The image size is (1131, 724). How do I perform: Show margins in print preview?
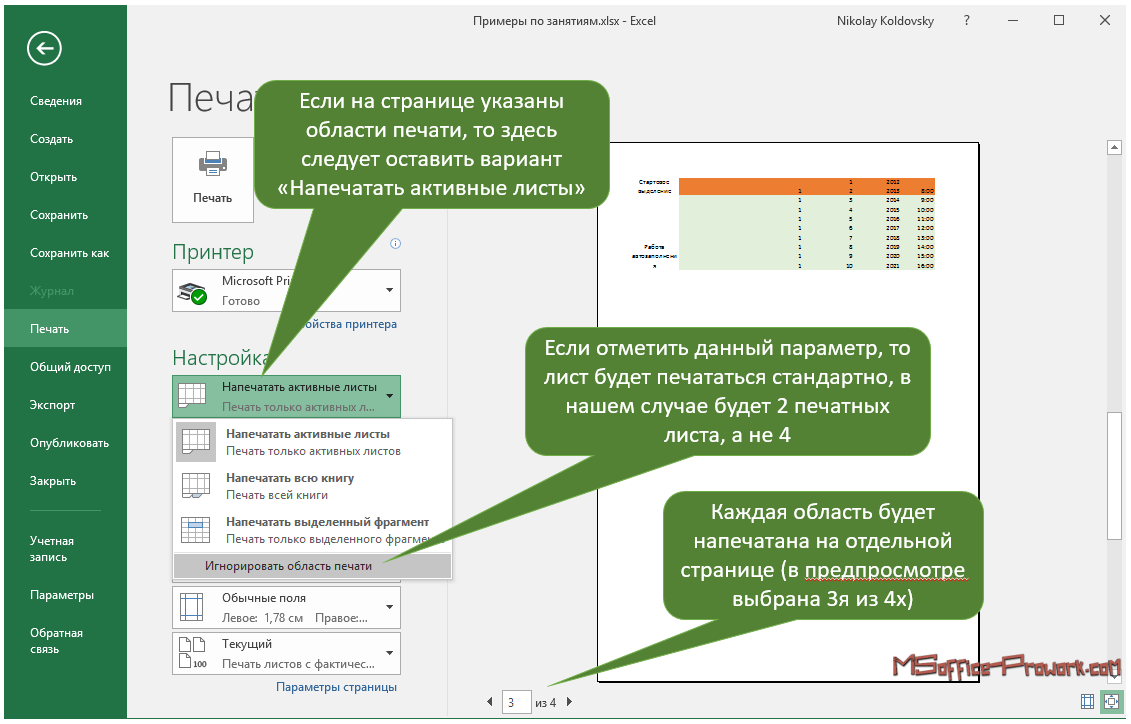1088,701
